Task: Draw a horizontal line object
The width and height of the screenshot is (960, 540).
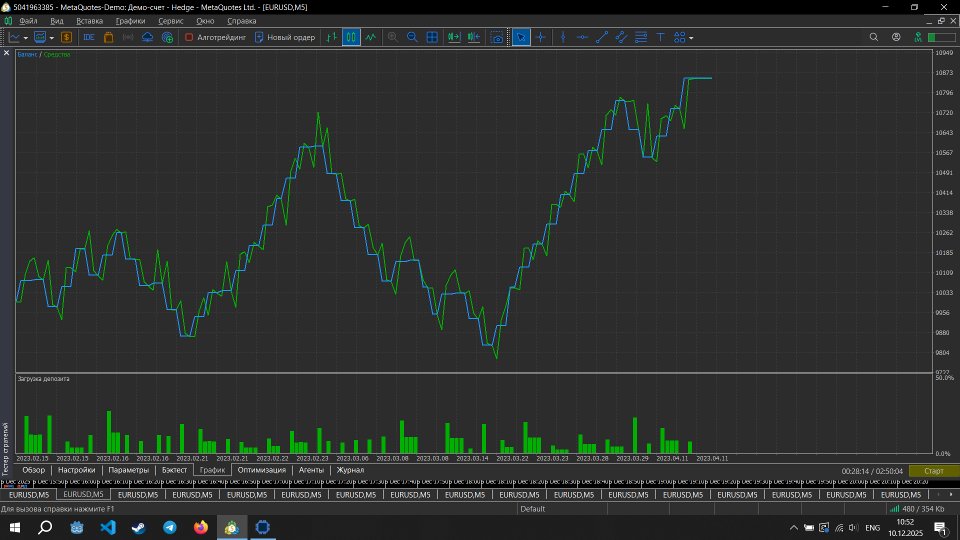Action: click(582, 37)
